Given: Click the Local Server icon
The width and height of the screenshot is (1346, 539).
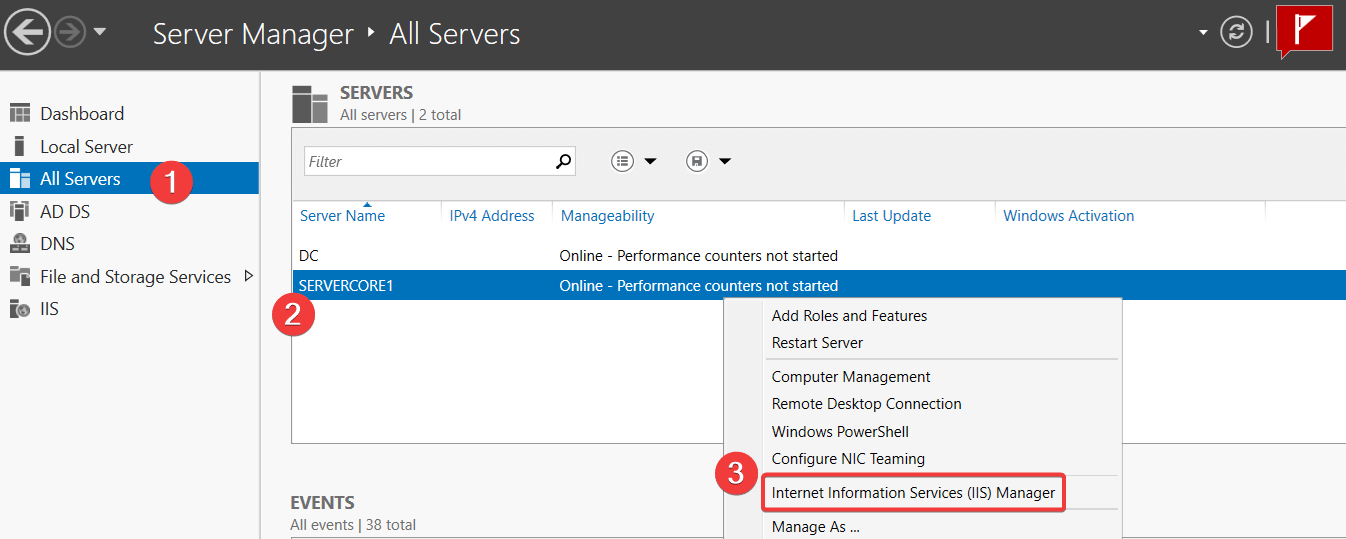Looking at the screenshot, I should coord(20,147).
